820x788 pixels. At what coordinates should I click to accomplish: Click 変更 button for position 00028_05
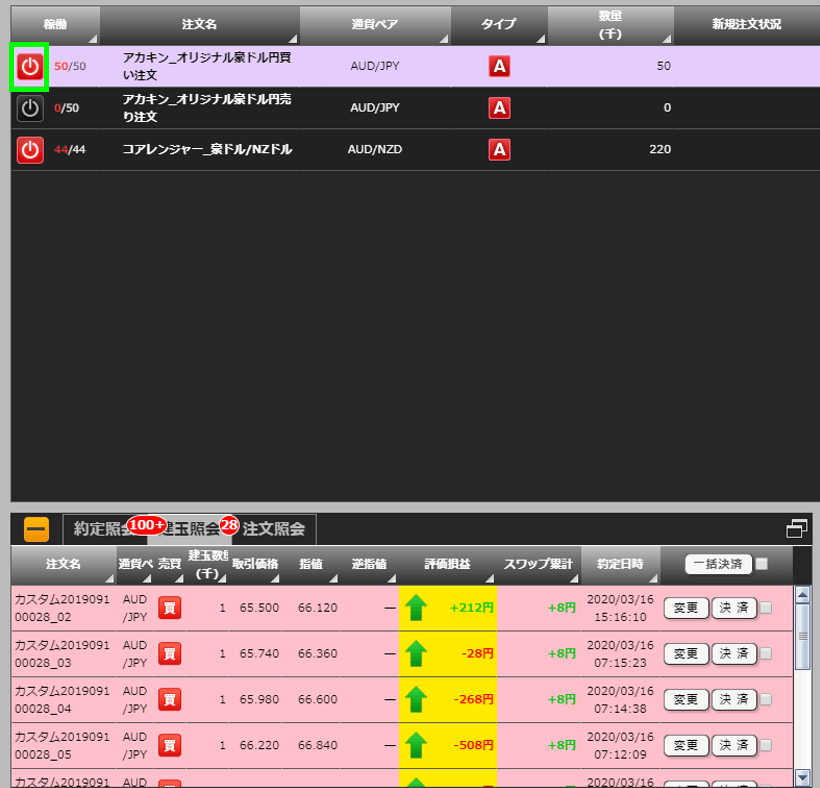pos(685,745)
